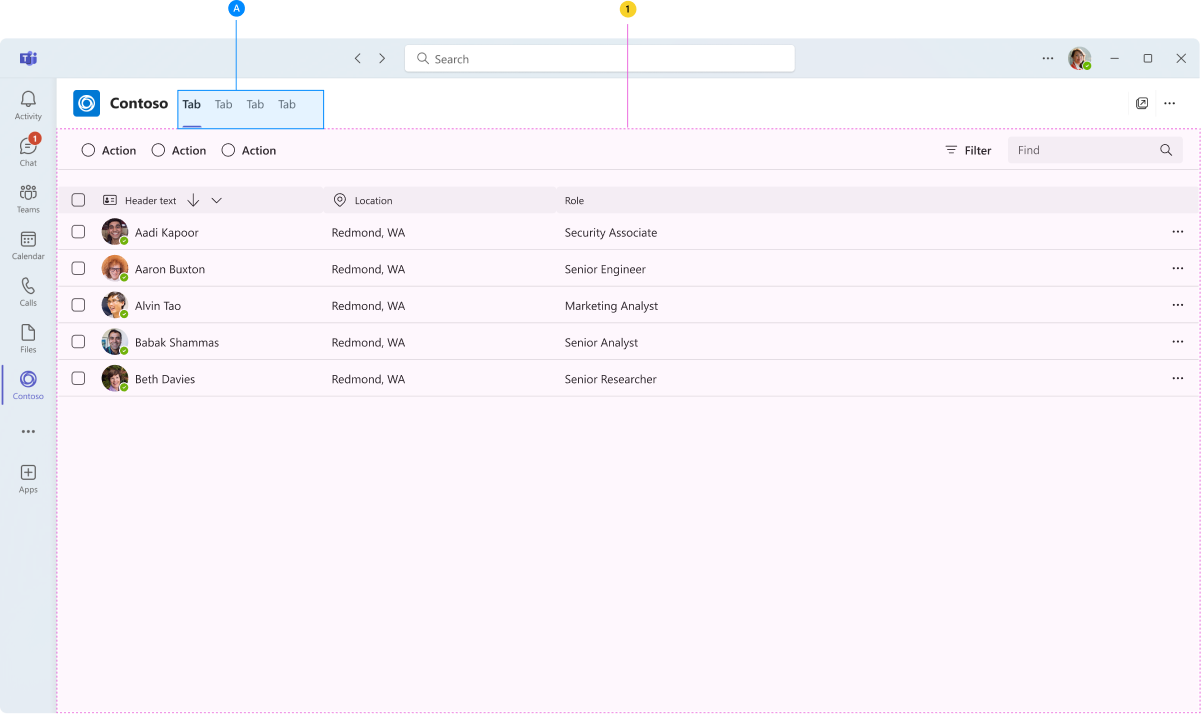Open more options ellipsis in app header
Image resolution: width=1201 pixels, height=714 pixels.
[x=1170, y=103]
